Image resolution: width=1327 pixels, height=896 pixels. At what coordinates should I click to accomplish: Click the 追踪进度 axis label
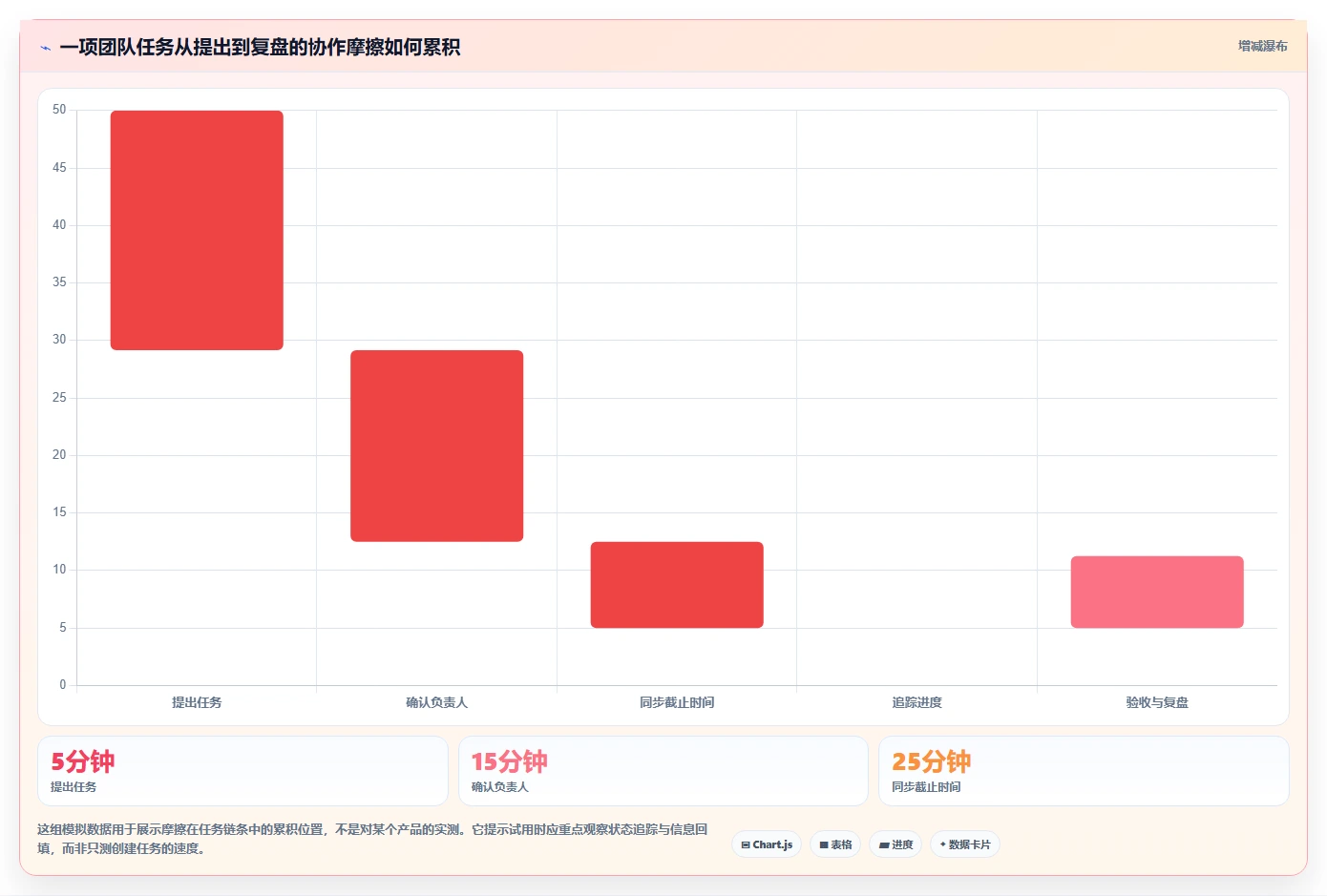pos(916,702)
